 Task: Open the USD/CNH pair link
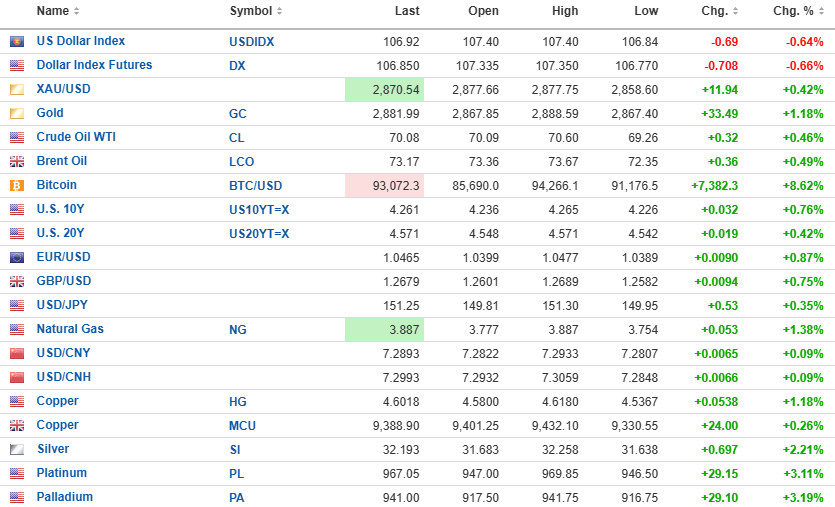coord(64,377)
